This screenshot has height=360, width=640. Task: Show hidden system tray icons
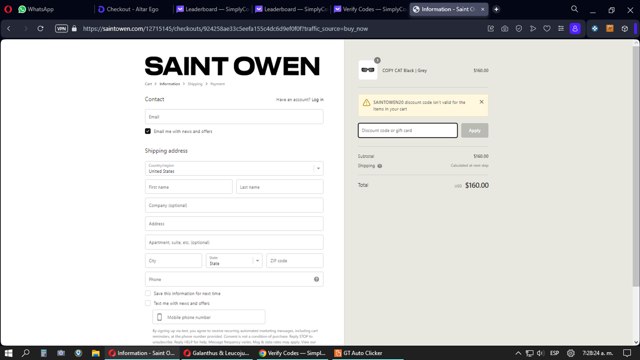point(518,353)
